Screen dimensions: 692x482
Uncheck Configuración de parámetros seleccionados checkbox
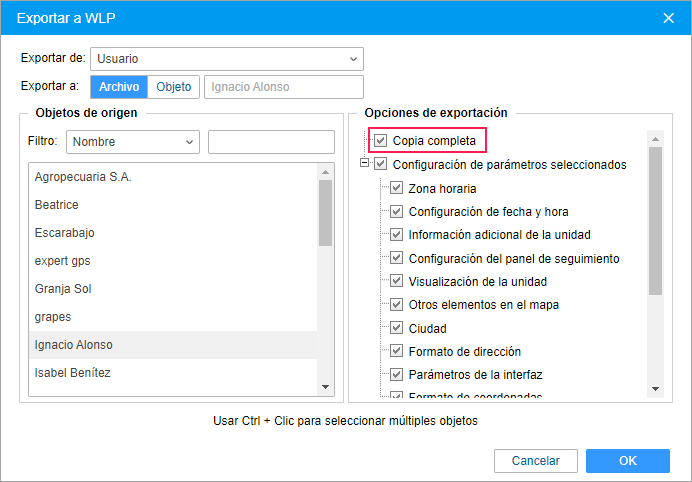click(380, 164)
